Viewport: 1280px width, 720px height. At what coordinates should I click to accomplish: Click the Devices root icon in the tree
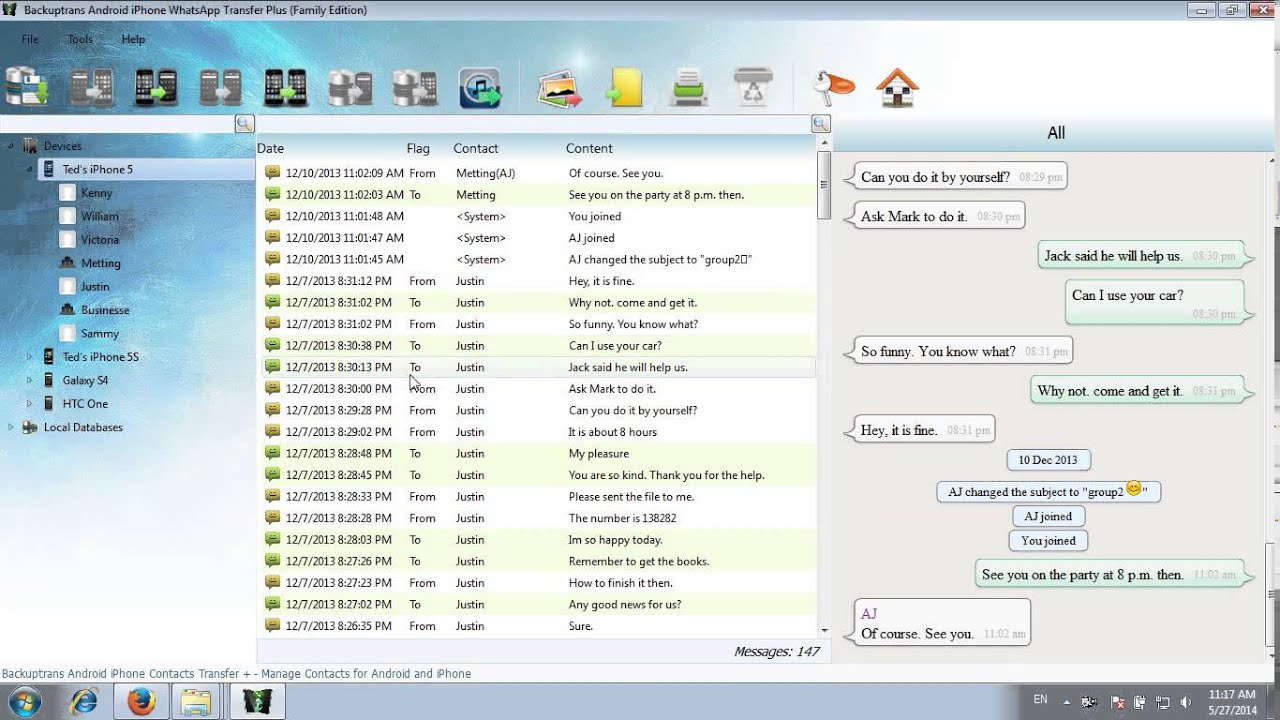tap(30, 146)
